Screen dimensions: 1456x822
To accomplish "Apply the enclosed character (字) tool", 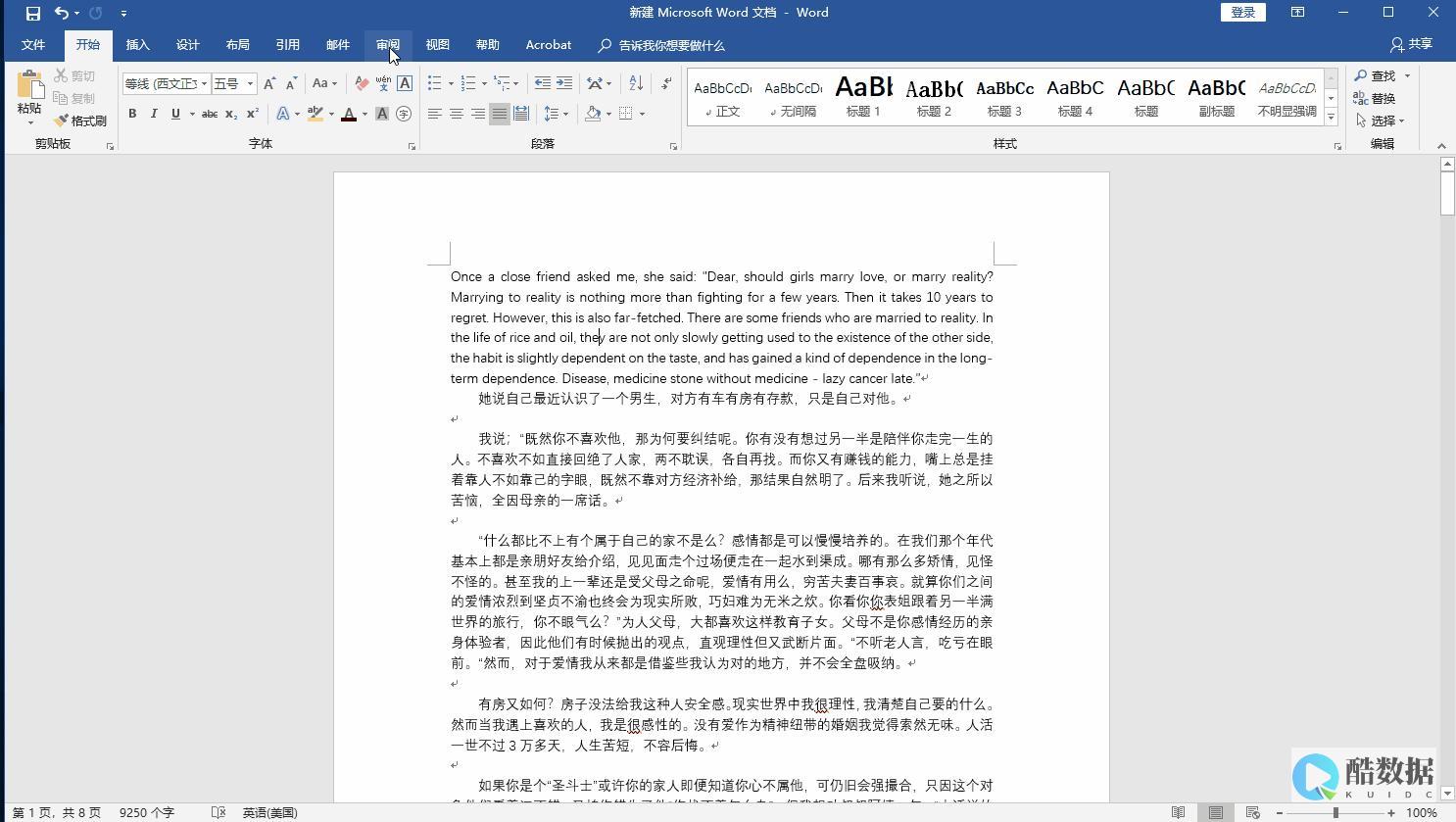I will click(x=404, y=114).
